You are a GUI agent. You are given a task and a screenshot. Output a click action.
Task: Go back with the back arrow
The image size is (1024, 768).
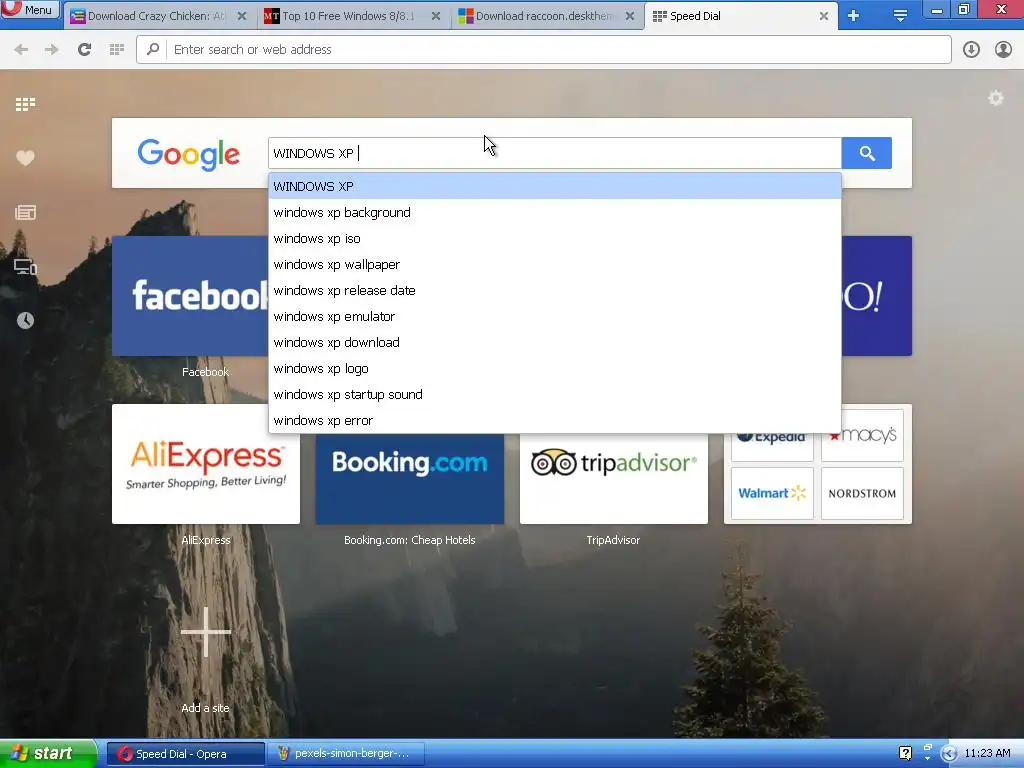tap(21, 50)
